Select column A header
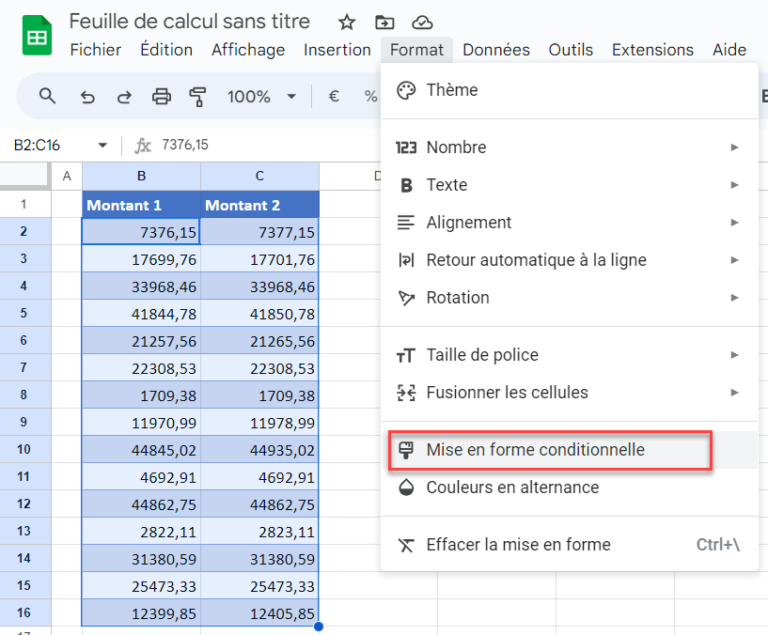This screenshot has height=635, width=768. tap(67, 176)
